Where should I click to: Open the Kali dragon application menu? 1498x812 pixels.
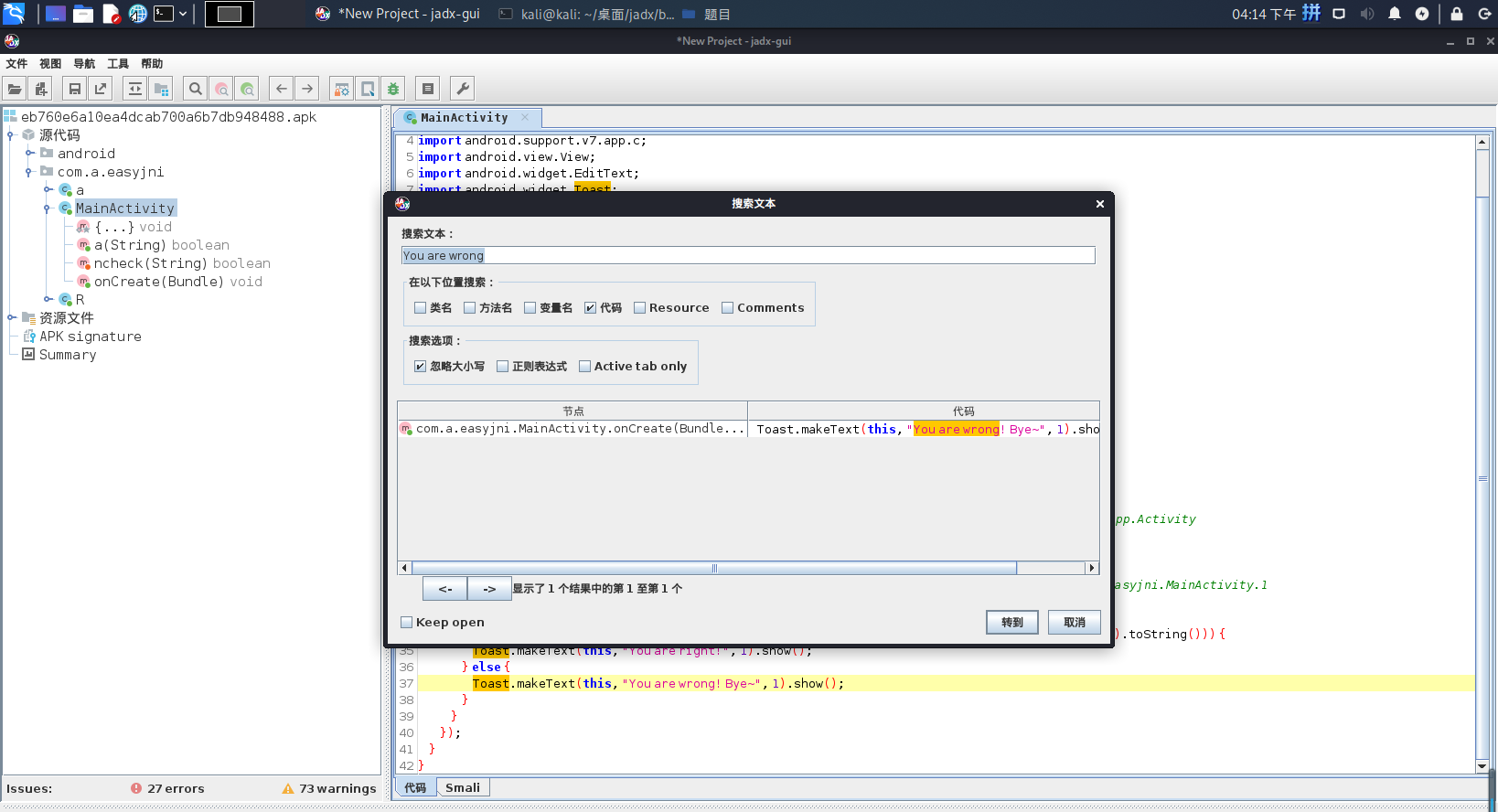coord(14,14)
